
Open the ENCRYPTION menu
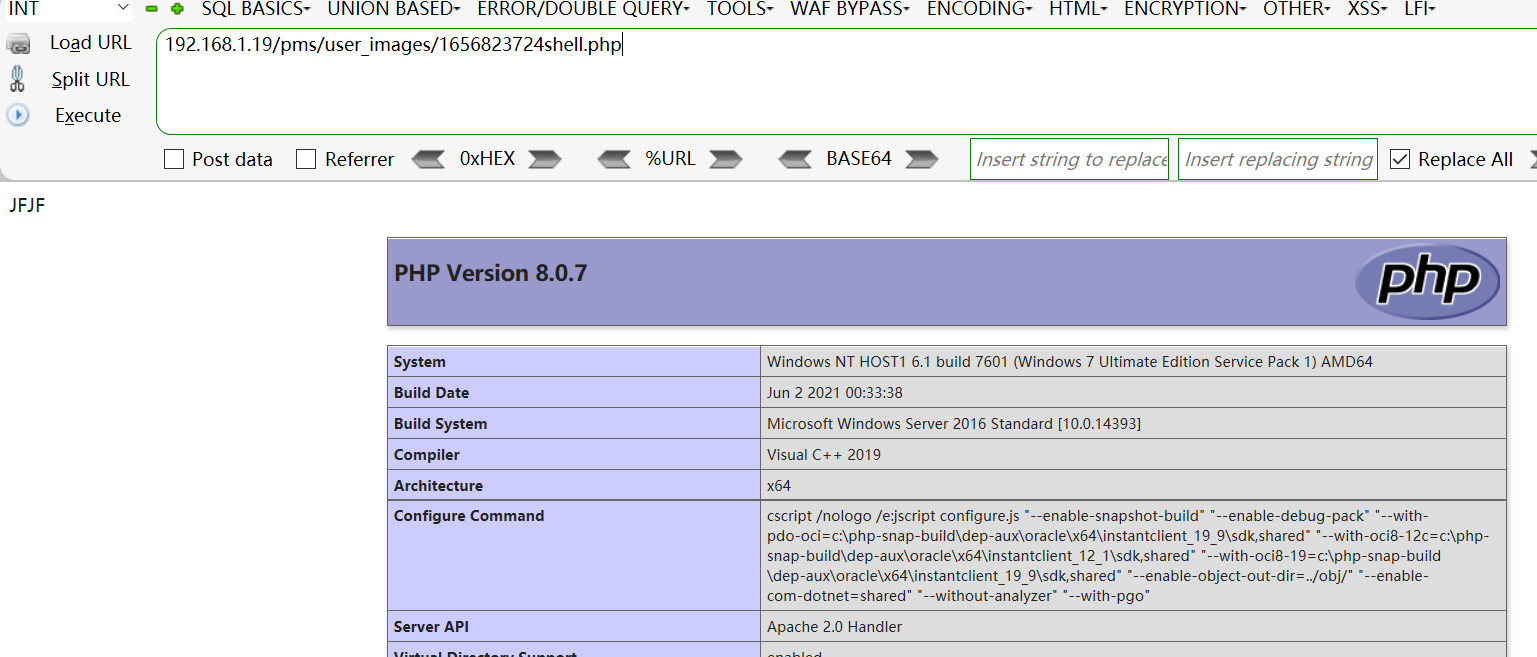pyautogui.click(x=1185, y=9)
